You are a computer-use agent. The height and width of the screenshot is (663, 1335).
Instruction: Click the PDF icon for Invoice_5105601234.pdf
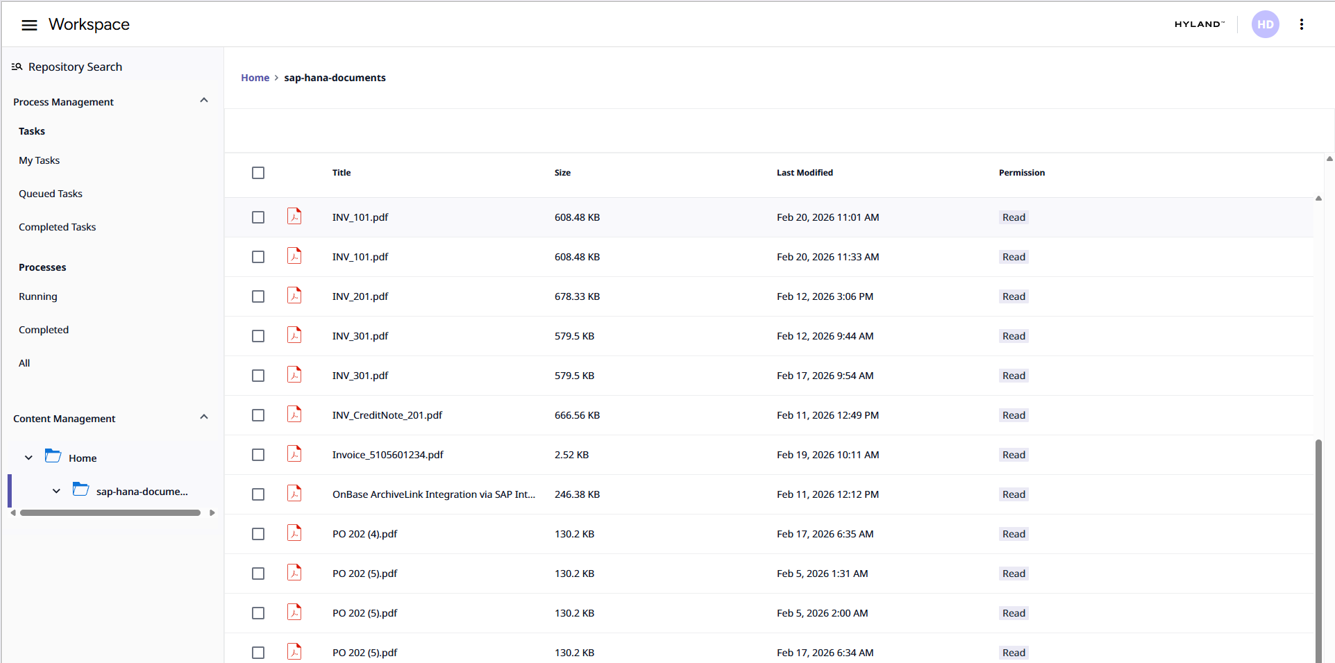click(294, 454)
